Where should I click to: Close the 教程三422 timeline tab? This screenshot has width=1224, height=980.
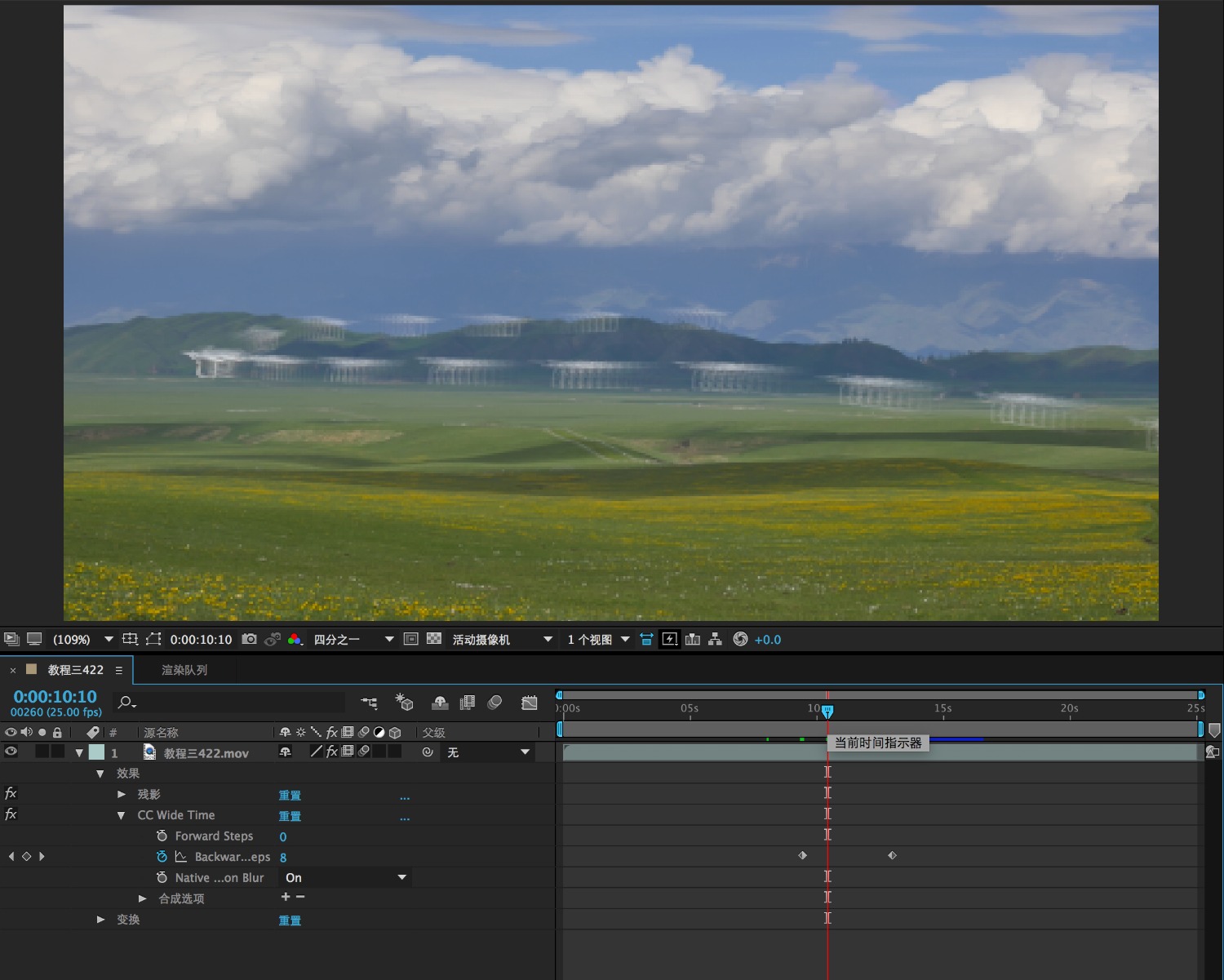point(12,670)
